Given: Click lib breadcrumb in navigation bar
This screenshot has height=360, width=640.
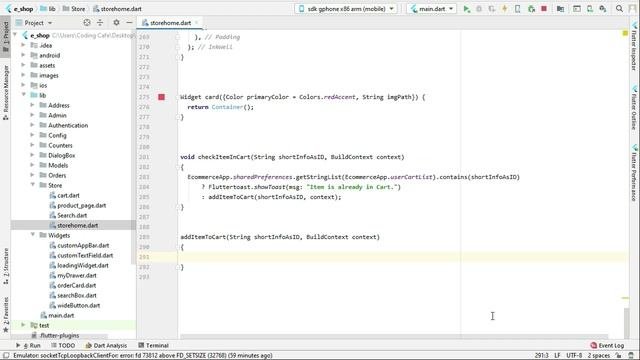Looking at the screenshot, I should 48,9.
